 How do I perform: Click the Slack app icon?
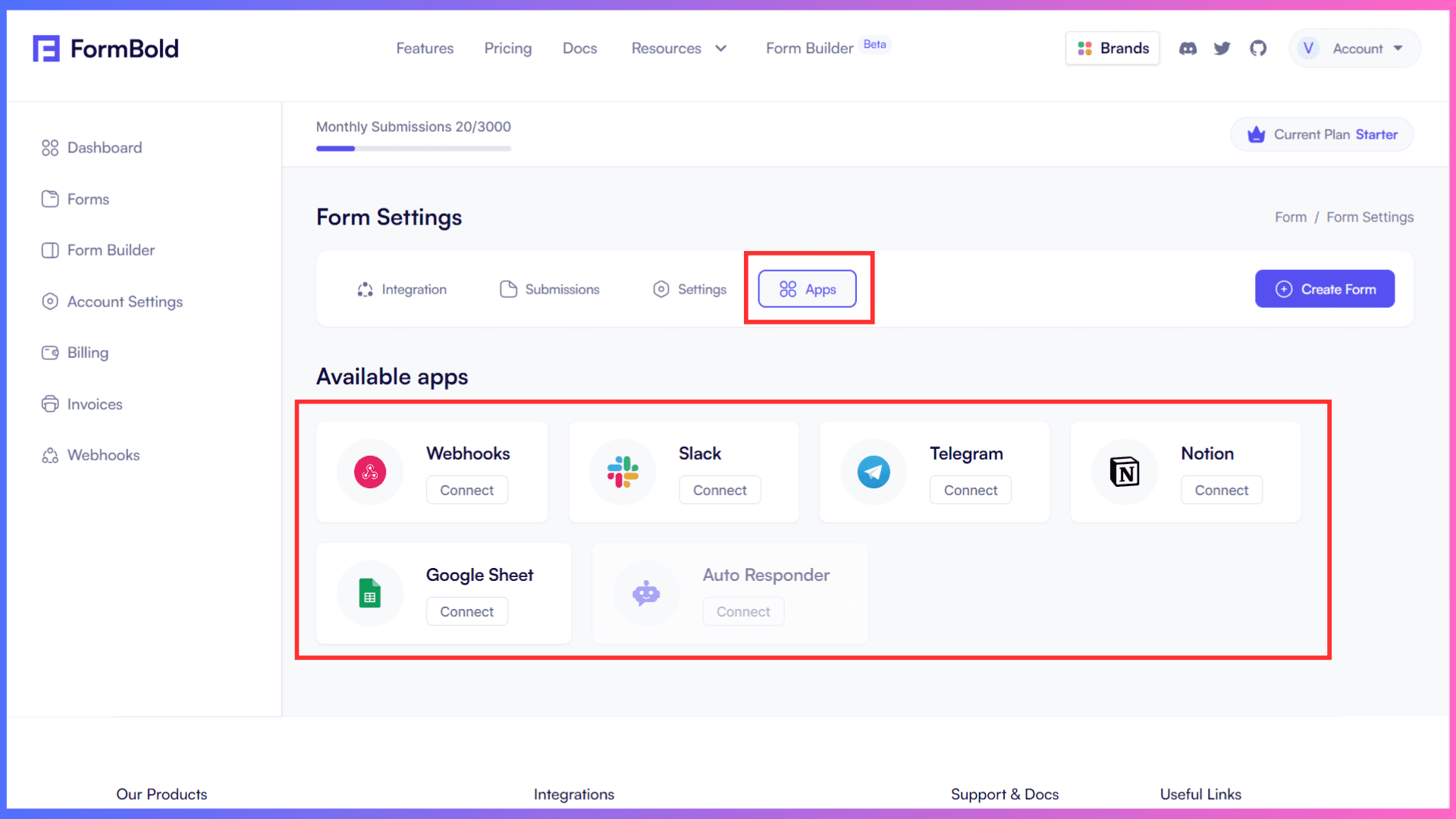(x=623, y=472)
